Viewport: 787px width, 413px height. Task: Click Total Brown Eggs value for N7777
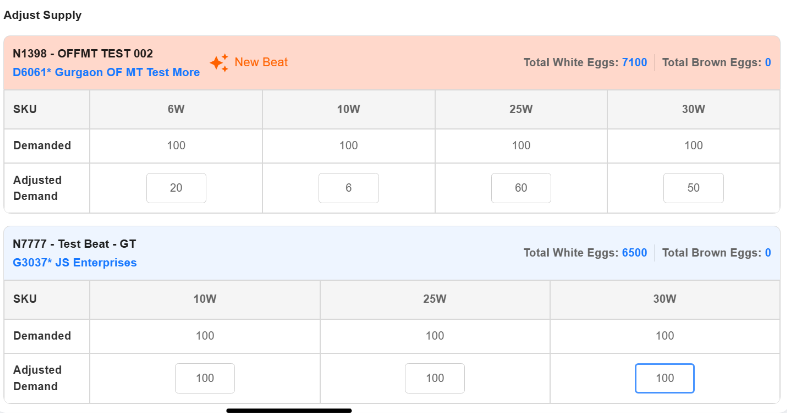pyautogui.click(x=767, y=253)
